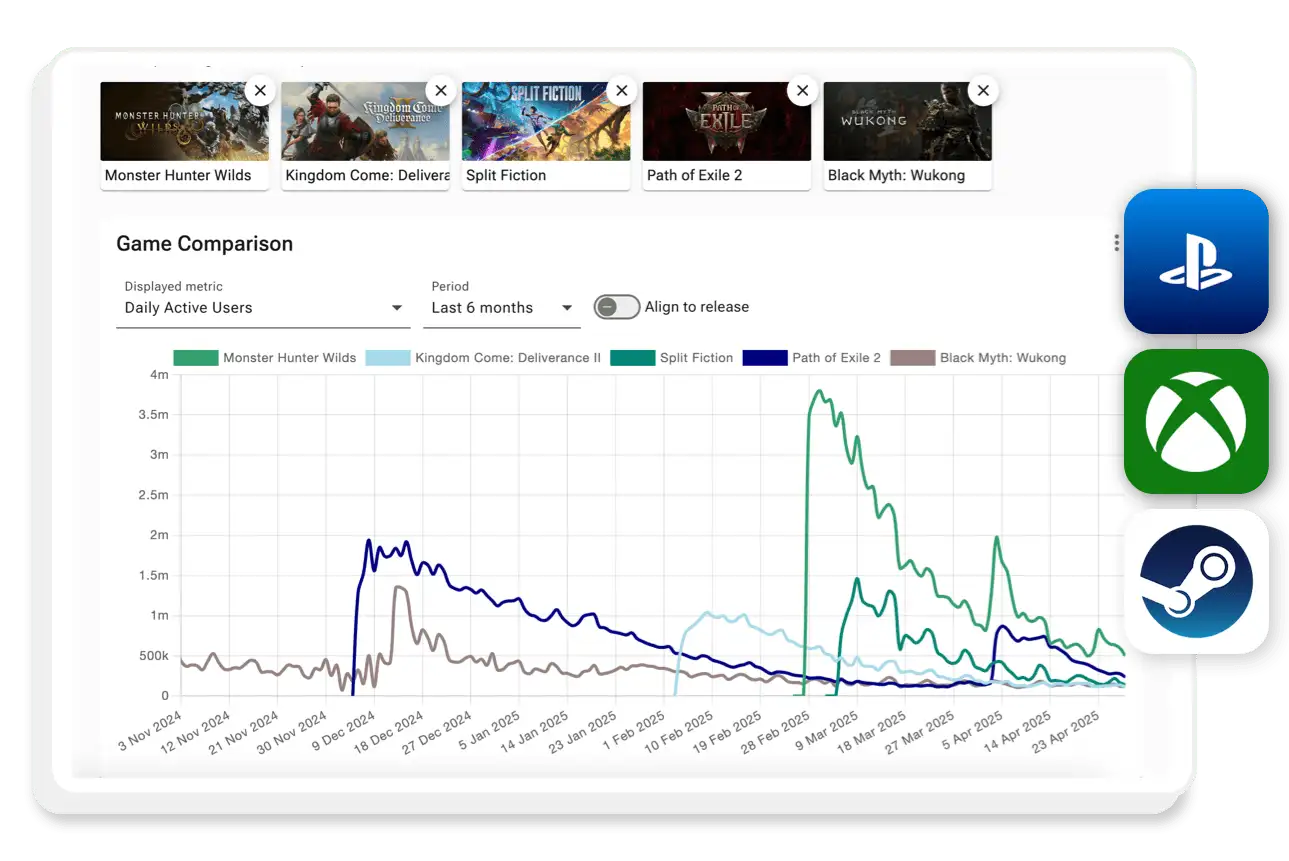The width and height of the screenshot is (1289, 861).
Task: Enable the Align to release toggle
Action: pyautogui.click(x=617, y=307)
